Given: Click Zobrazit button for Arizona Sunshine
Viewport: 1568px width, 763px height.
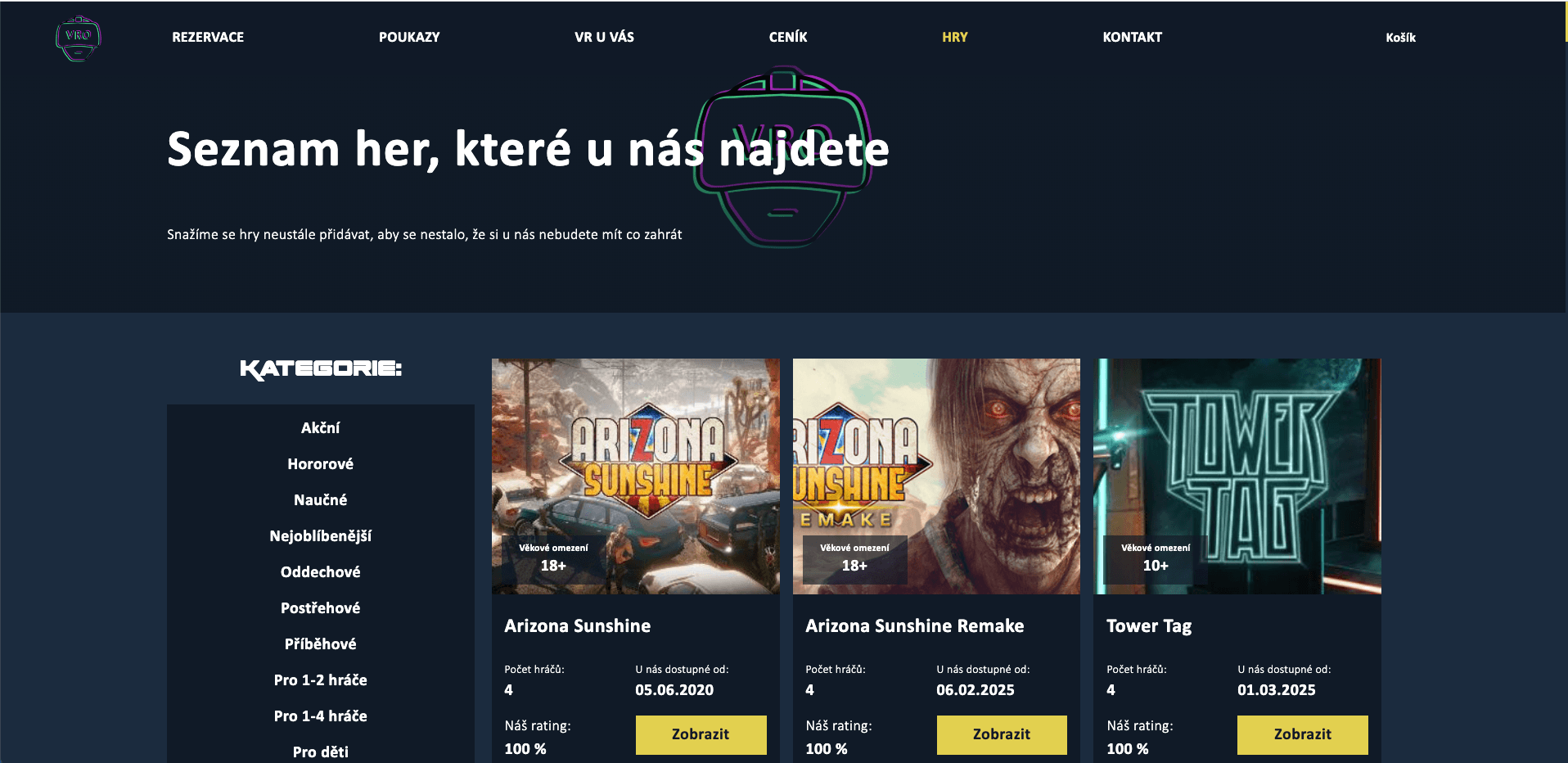Looking at the screenshot, I should pyautogui.click(x=701, y=734).
